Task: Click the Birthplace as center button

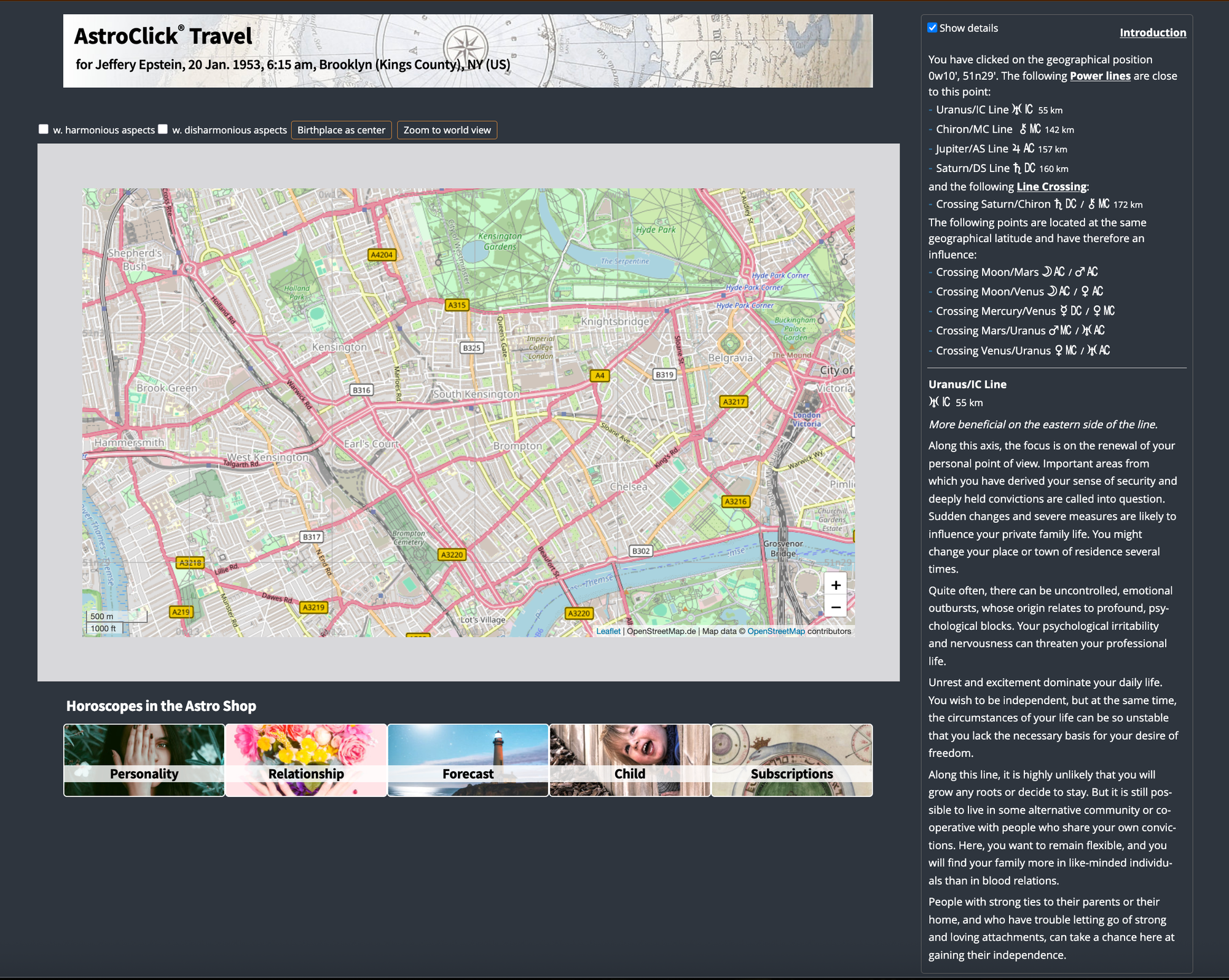Action: (x=341, y=130)
